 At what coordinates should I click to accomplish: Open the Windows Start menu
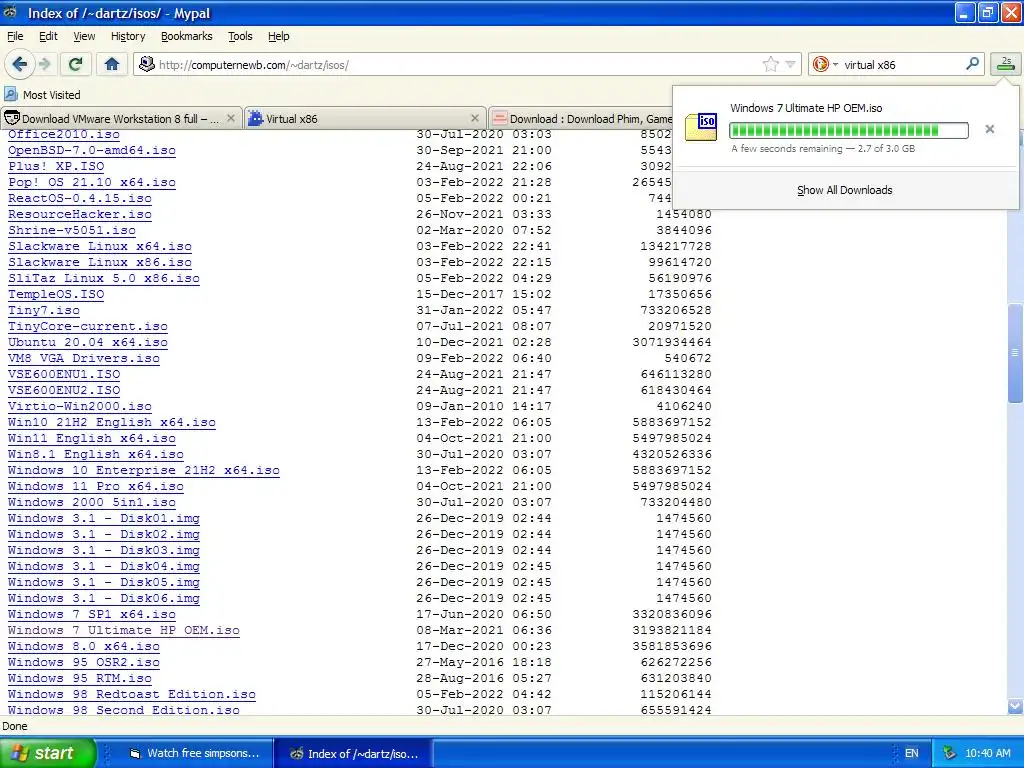[x=47, y=753]
